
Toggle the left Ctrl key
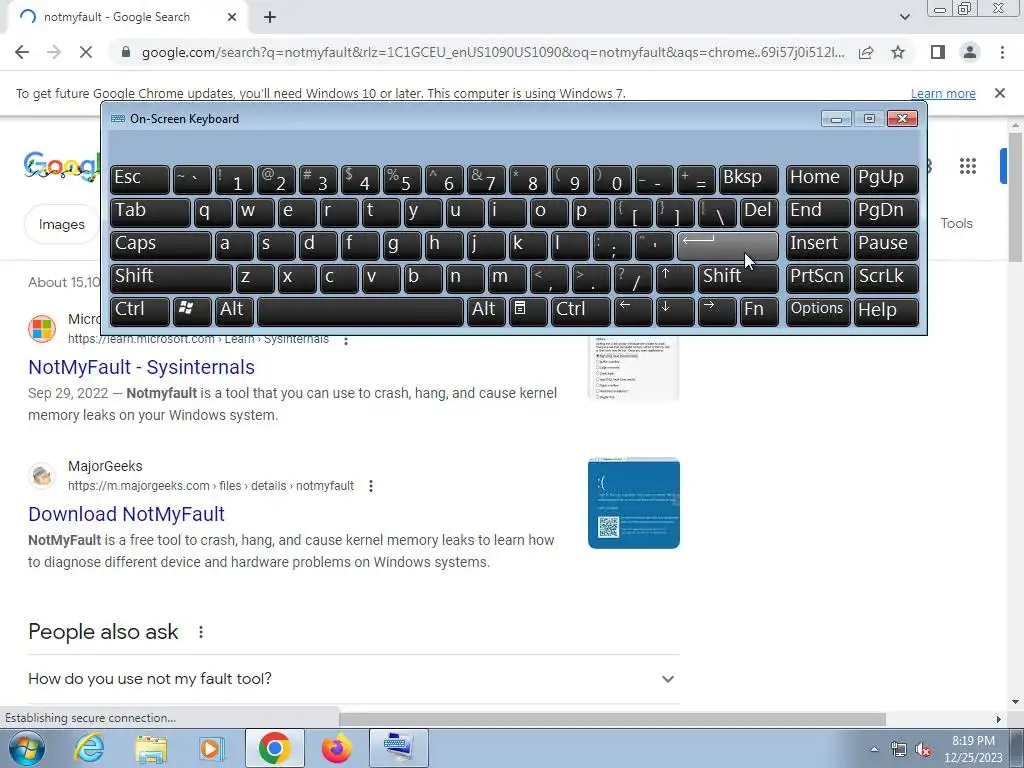(140, 311)
